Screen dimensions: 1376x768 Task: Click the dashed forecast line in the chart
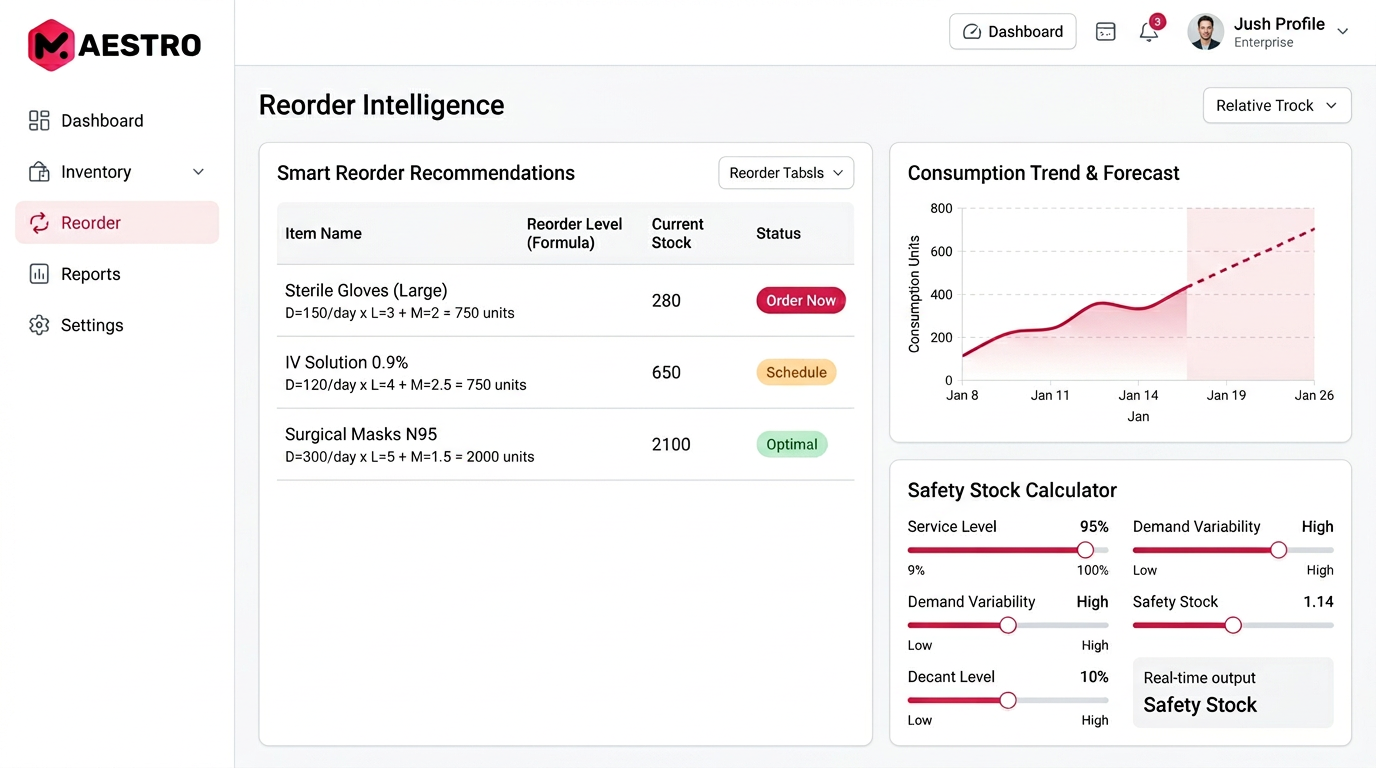tap(1250, 258)
